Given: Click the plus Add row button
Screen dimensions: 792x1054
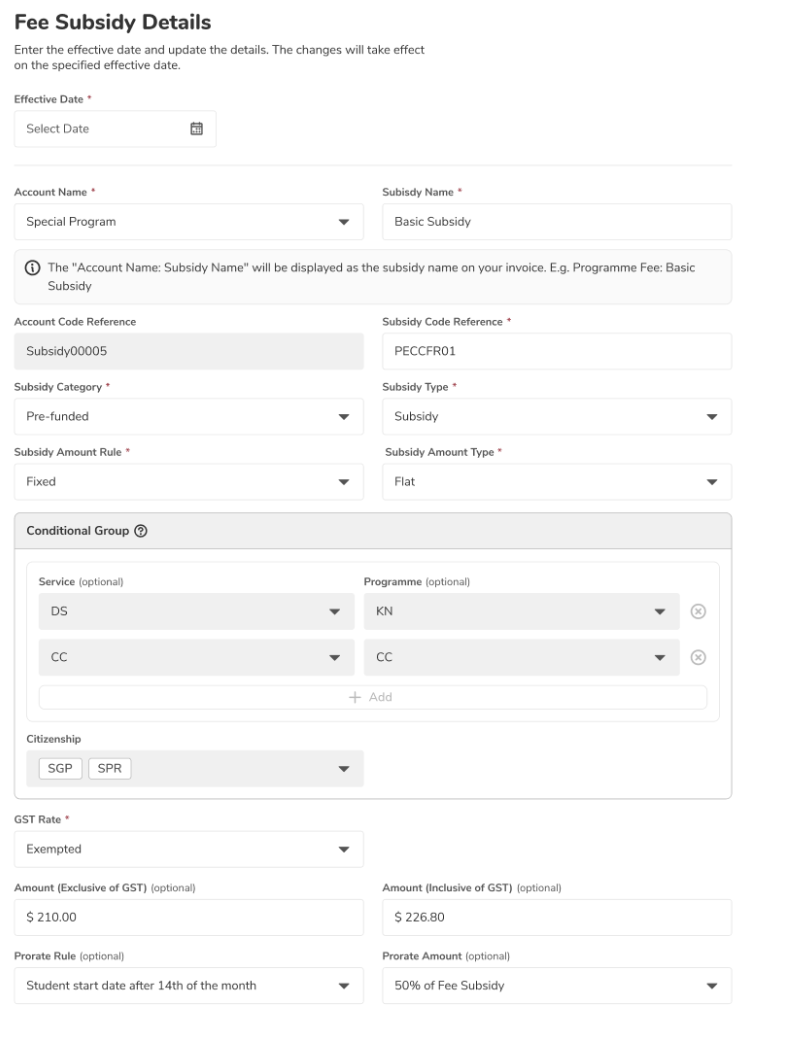Looking at the screenshot, I should coord(372,697).
